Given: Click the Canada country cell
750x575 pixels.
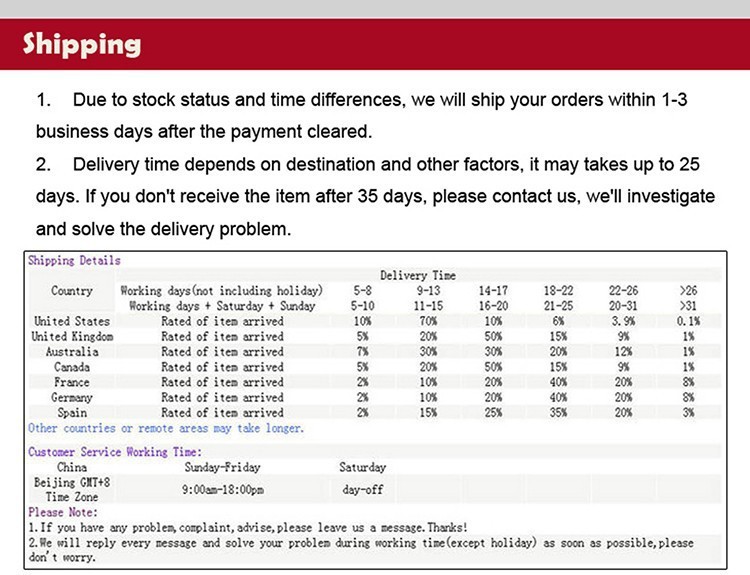Looking at the screenshot, I should [72, 367].
